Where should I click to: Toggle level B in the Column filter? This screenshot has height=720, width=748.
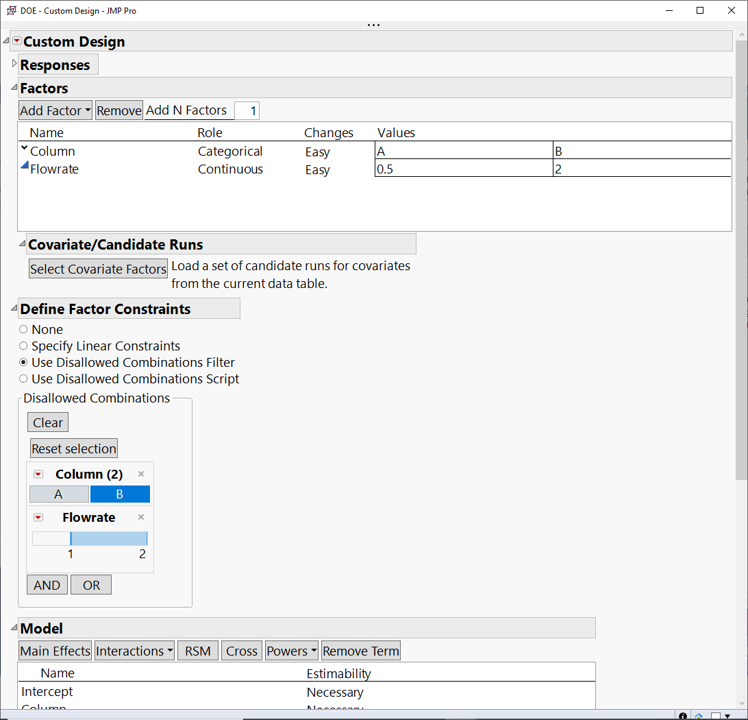coord(120,494)
